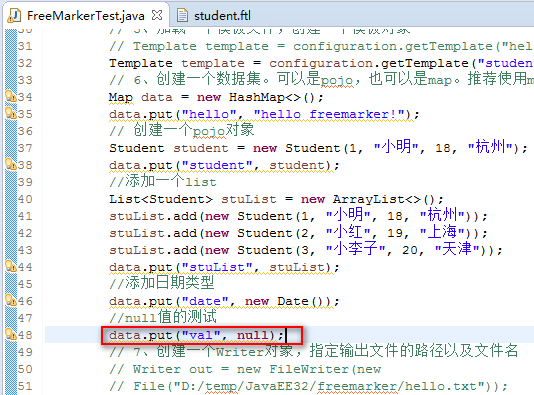
Task: Click line number 33 in the gutter
Action: click(25, 80)
